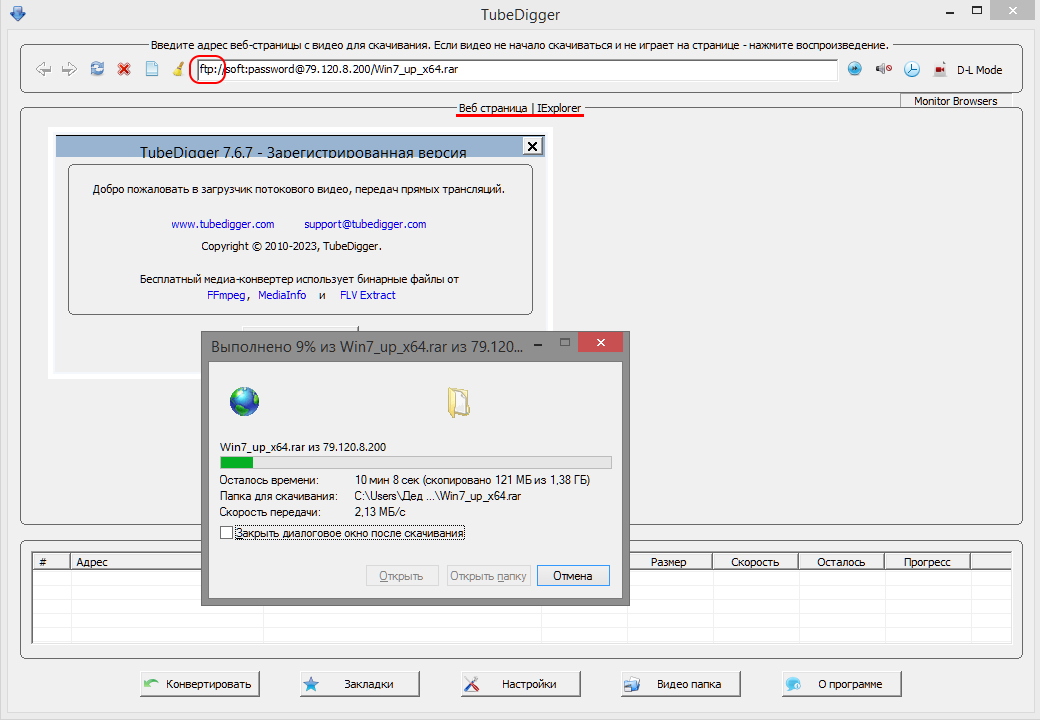Image resolution: width=1040 pixels, height=720 pixels.
Task: Click the folder icon on the Видео папка button
Action: (x=631, y=684)
